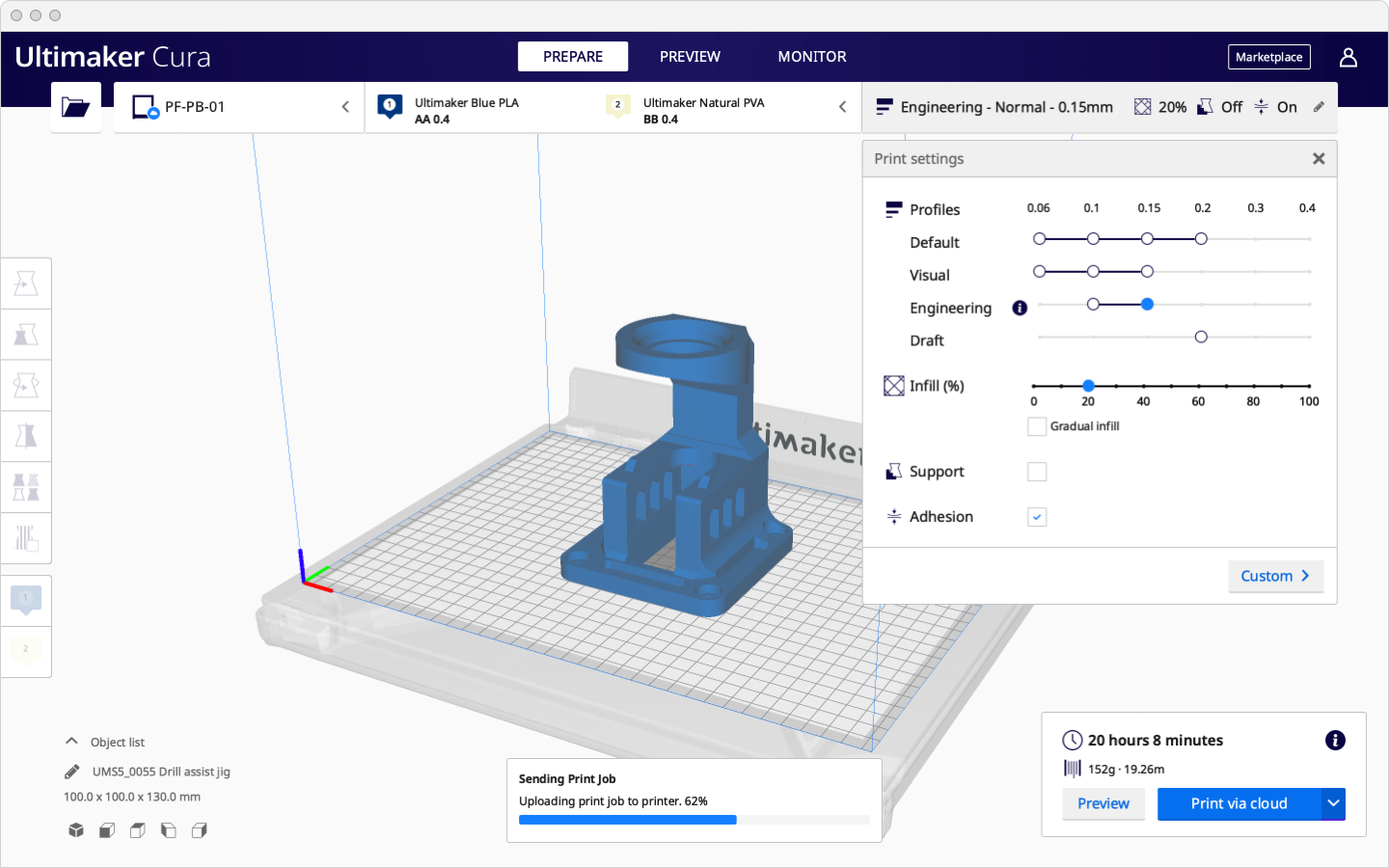The width and height of the screenshot is (1389, 868).
Task: Open Print via cloud dropdown arrow
Action: [1333, 803]
